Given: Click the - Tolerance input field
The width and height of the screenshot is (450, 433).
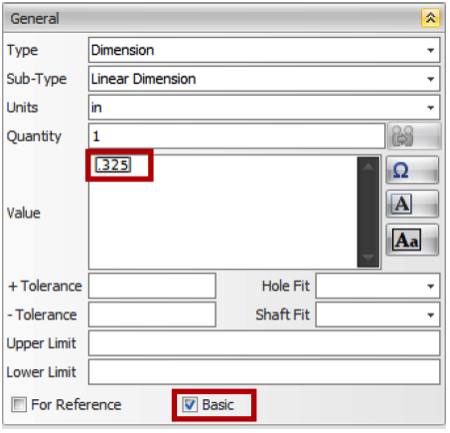Looking at the screenshot, I should click(152, 315).
